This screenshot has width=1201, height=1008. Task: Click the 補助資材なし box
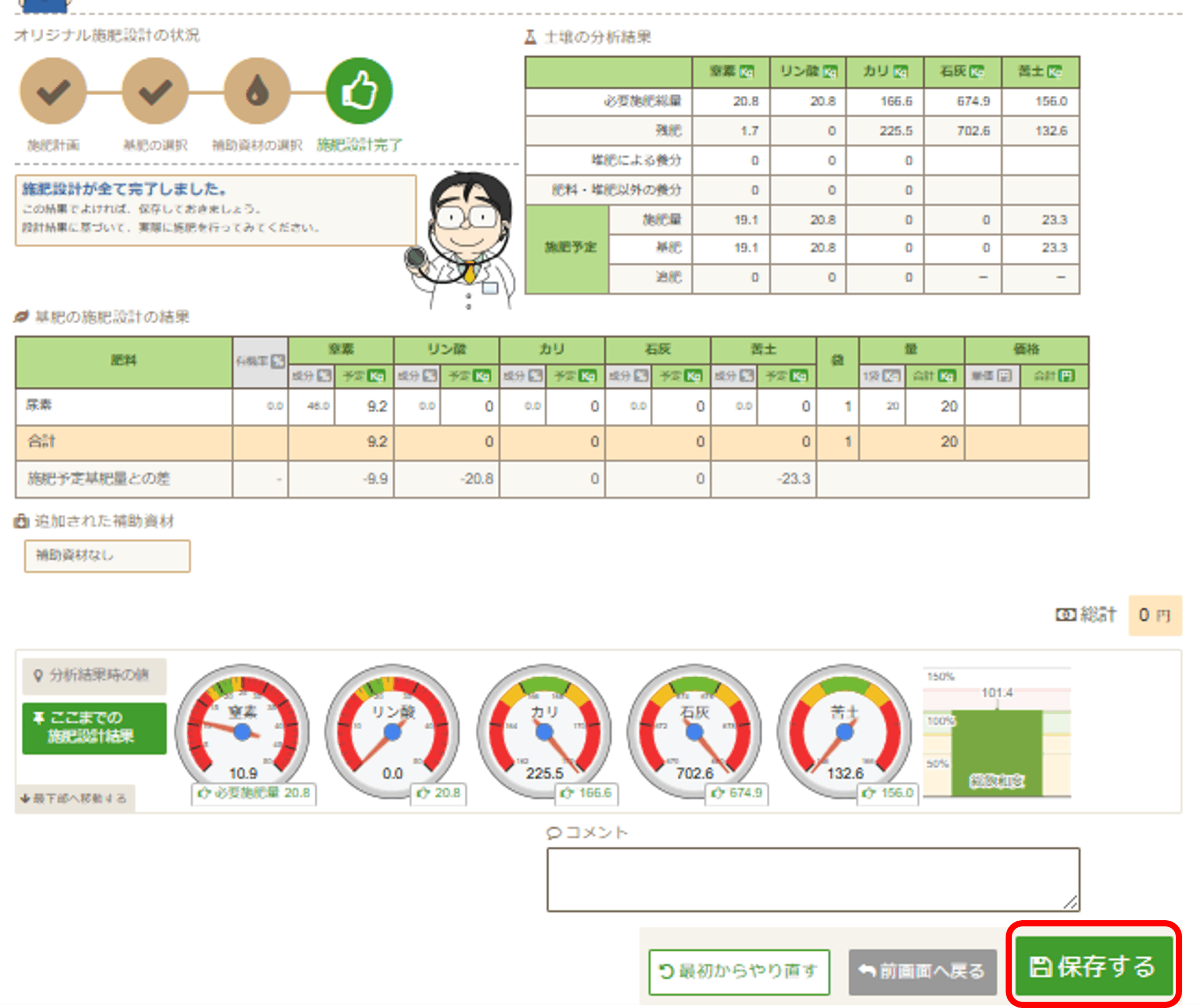click(107, 556)
